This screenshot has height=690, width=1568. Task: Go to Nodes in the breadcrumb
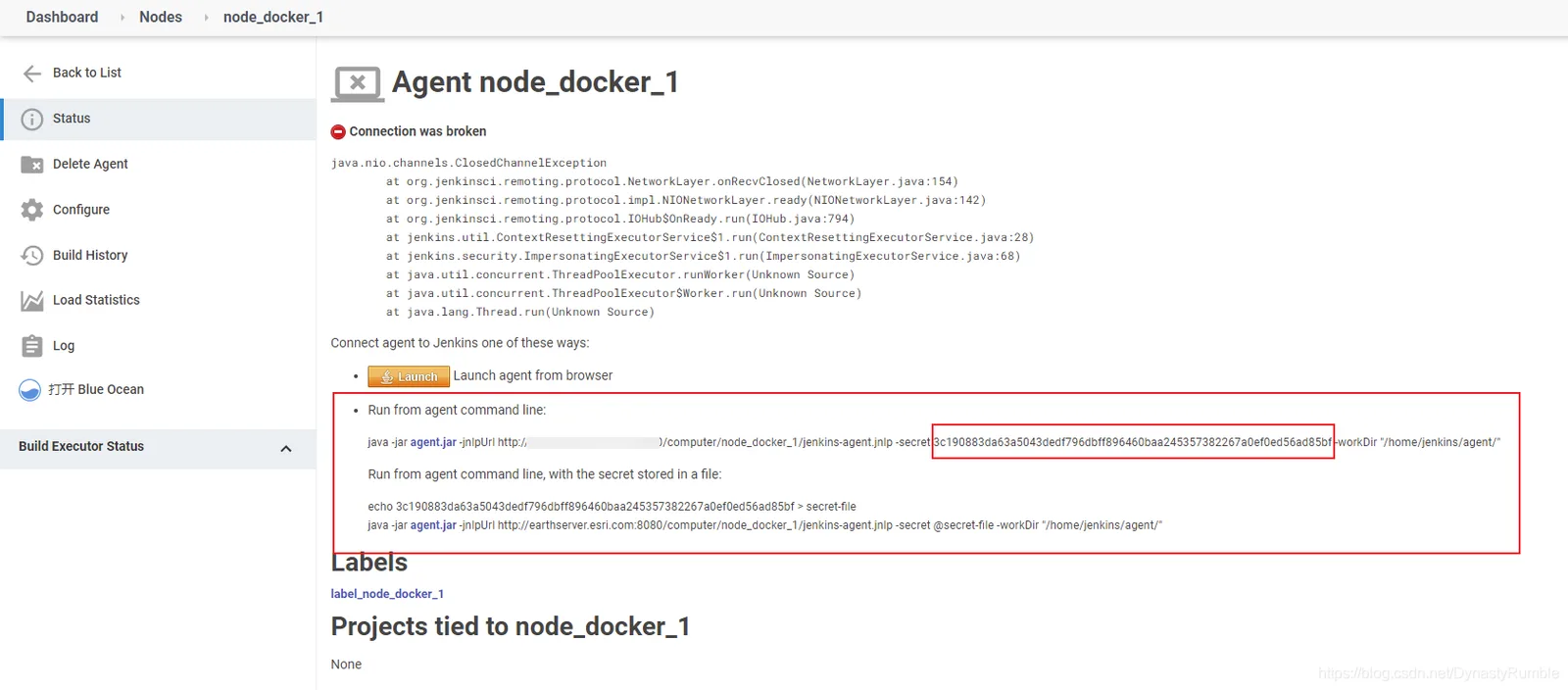click(x=161, y=17)
